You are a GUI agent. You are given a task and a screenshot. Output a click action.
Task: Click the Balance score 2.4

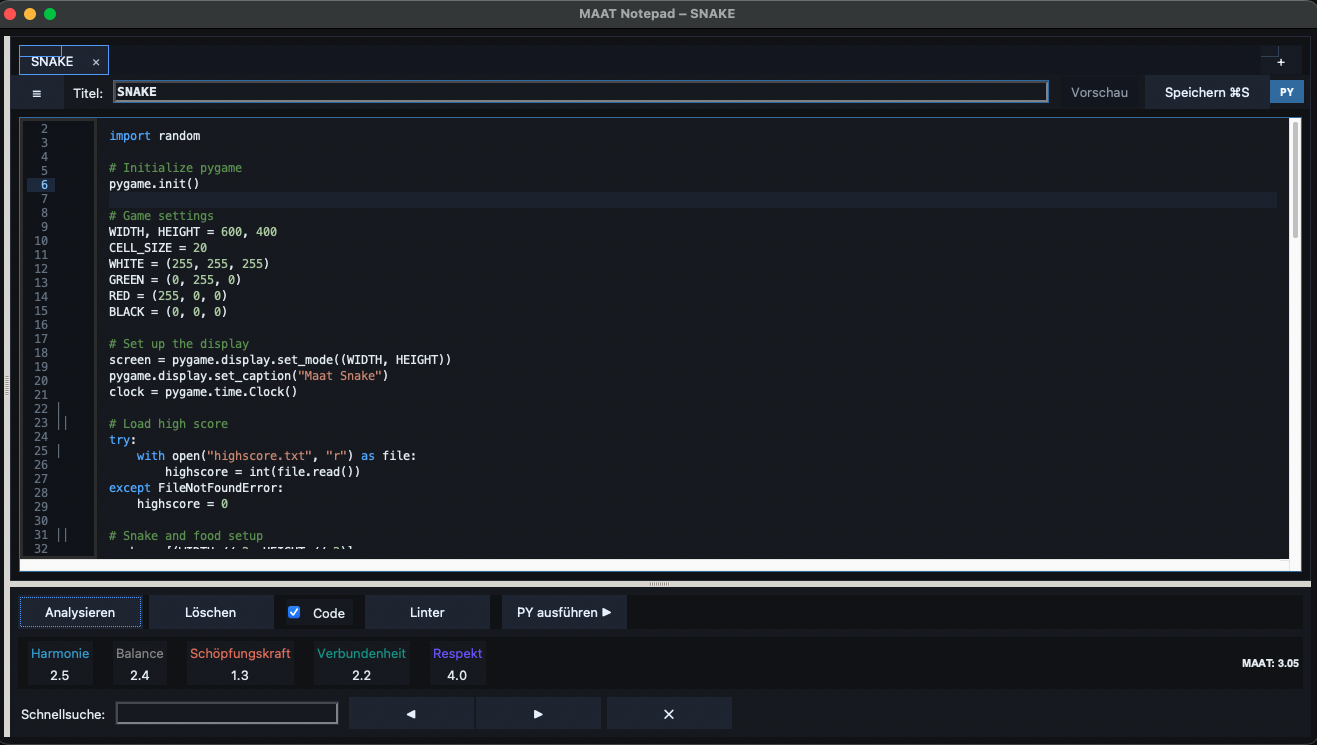139,675
